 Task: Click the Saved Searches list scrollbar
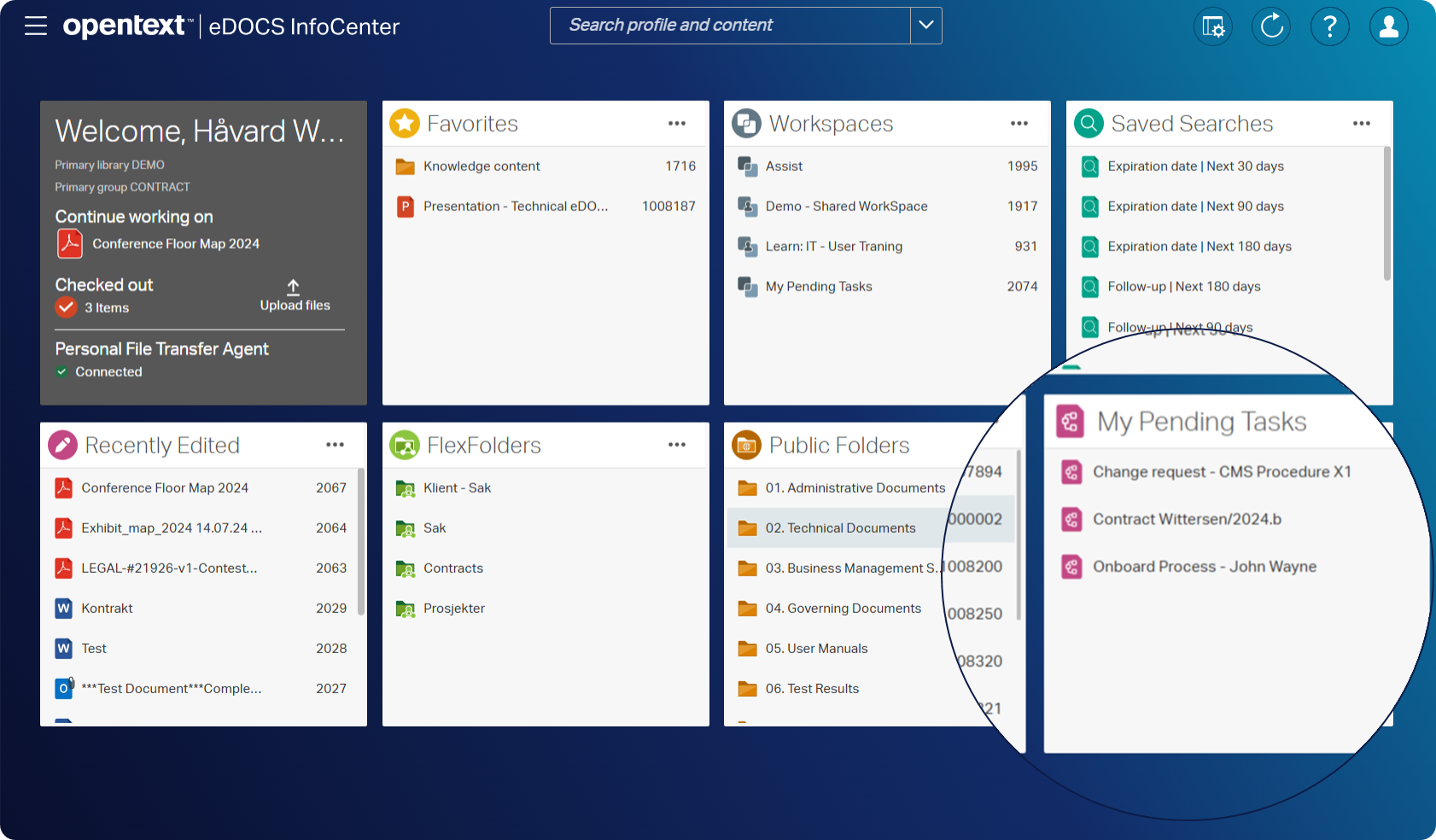pyautogui.click(x=1387, y=213)
